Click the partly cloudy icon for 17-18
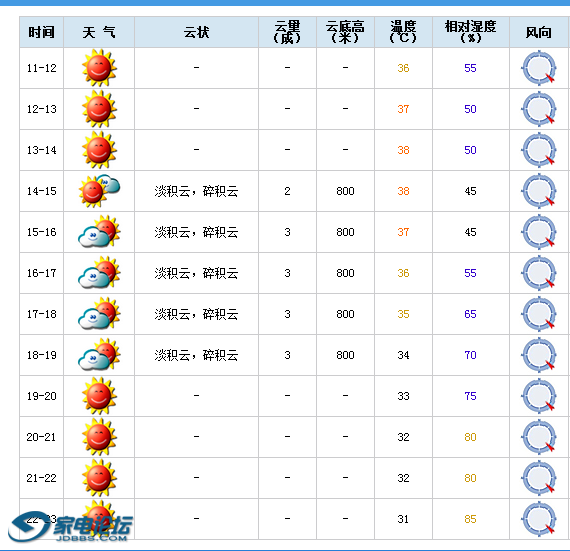The width and height of the screenshot is (570, 551). pyautogui.click(x=99, y=314)
